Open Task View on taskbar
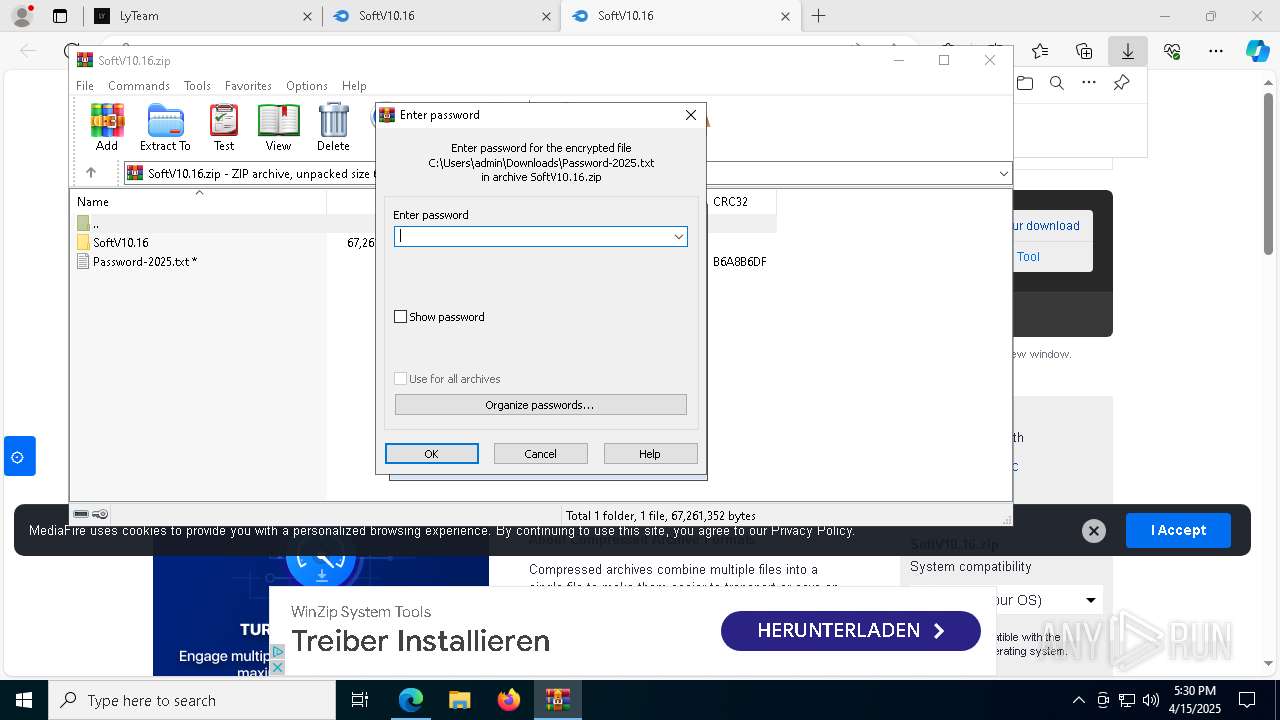Viewport: 1280px width, 720px height. pos(360,700)
